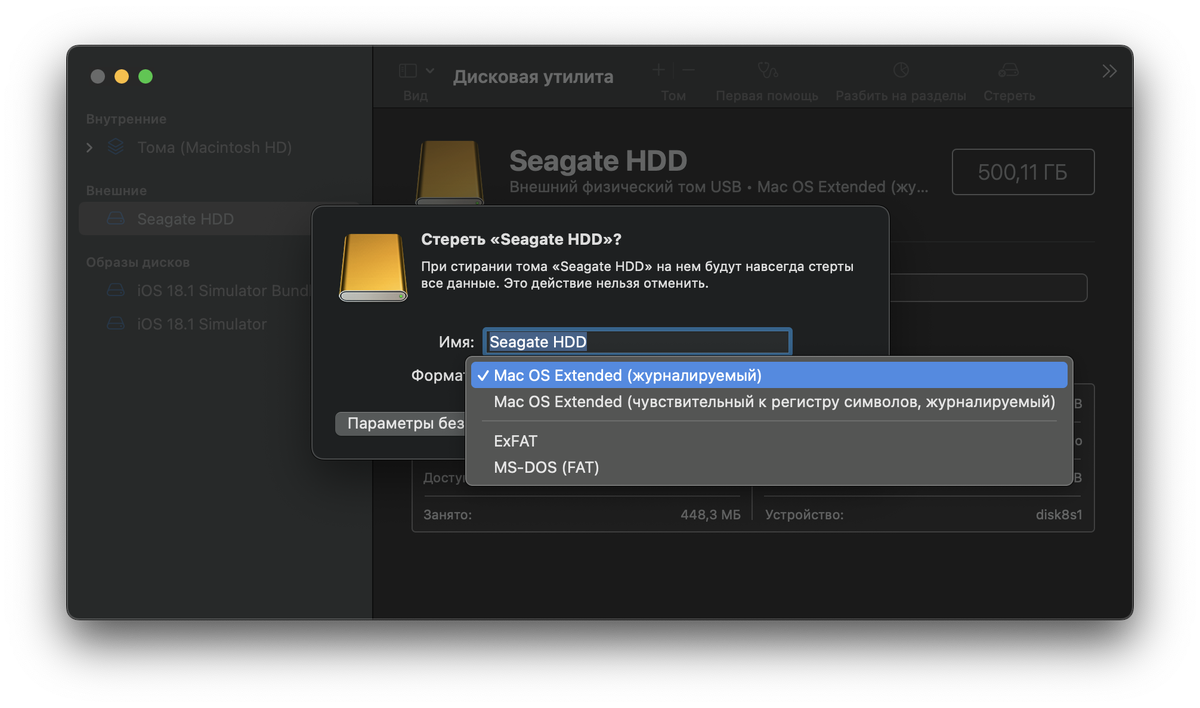
Task: Click the Partition pie-chart icon
Action: coord(901,71)
